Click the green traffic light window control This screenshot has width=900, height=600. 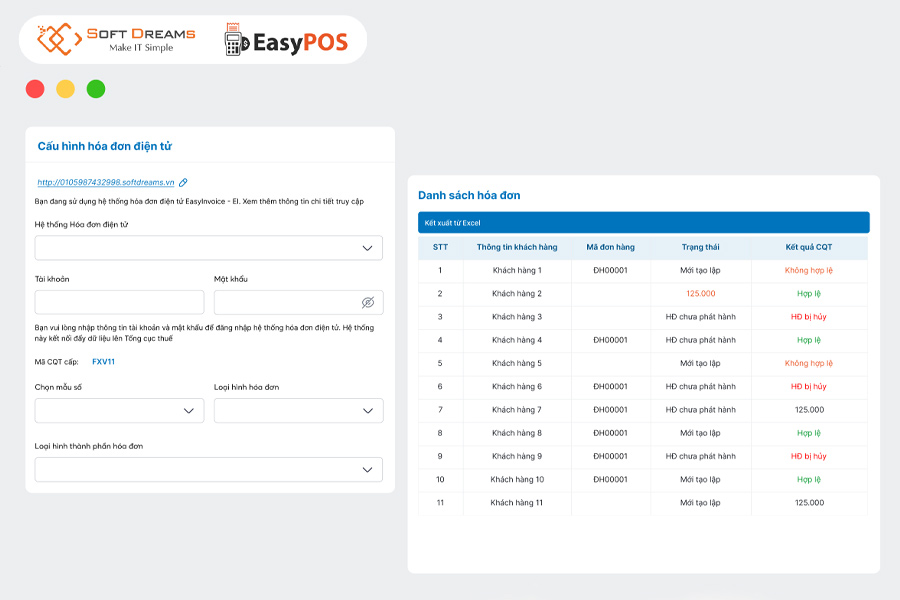[x=96, y=88]
